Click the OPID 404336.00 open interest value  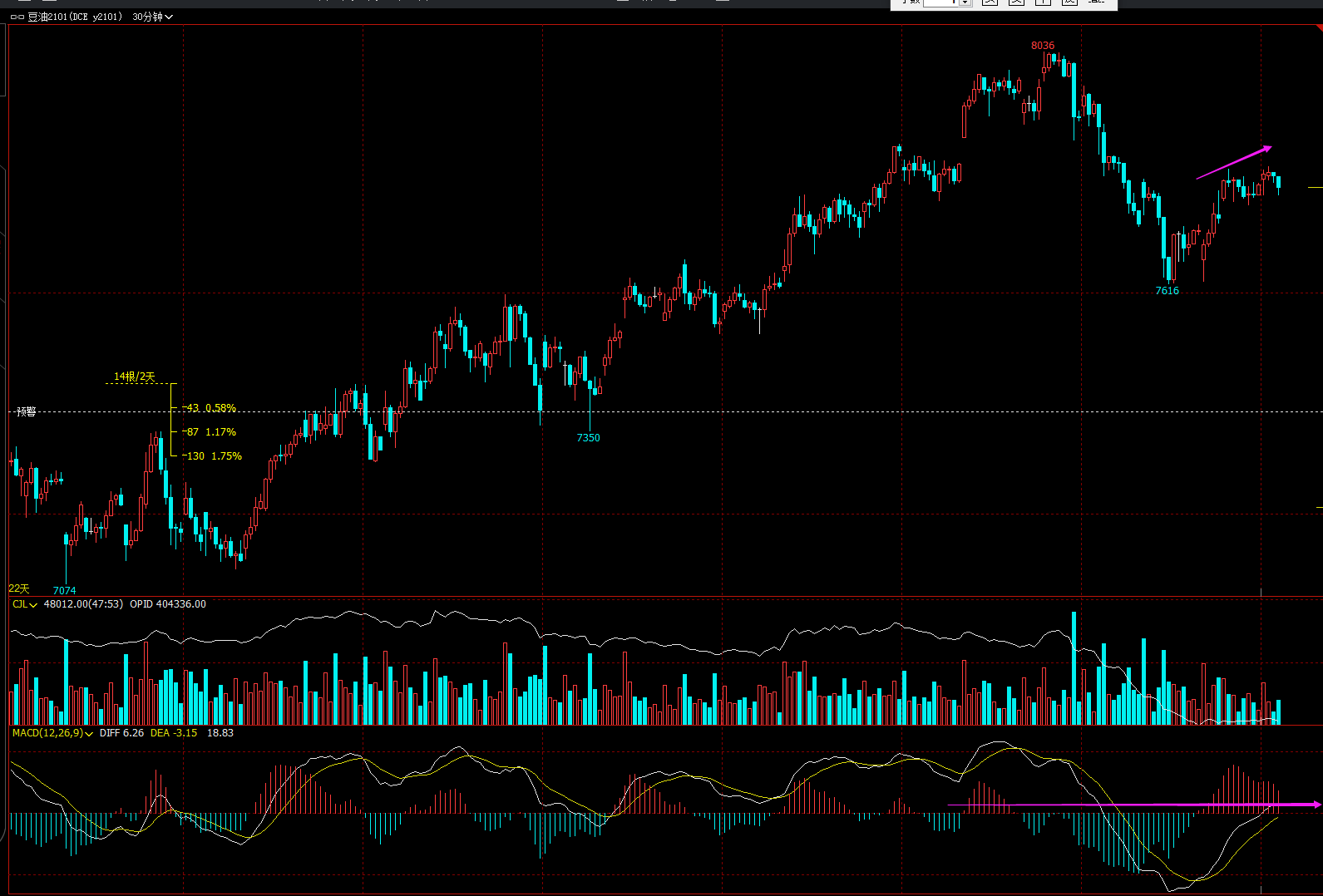tap(168, 604)
